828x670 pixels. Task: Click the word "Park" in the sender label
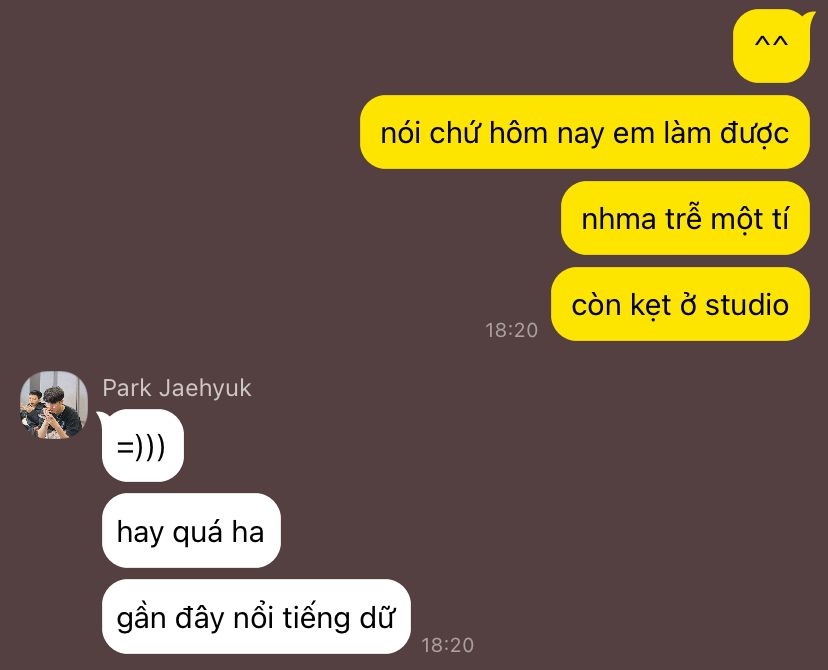(x=127, y=388)
